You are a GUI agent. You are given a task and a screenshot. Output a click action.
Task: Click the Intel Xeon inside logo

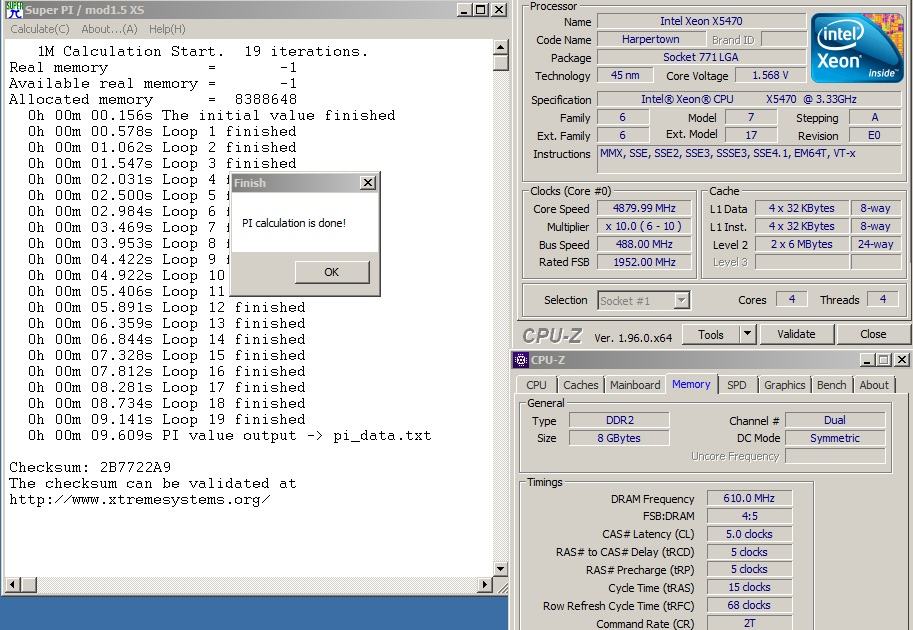click(x=857, y=49)
